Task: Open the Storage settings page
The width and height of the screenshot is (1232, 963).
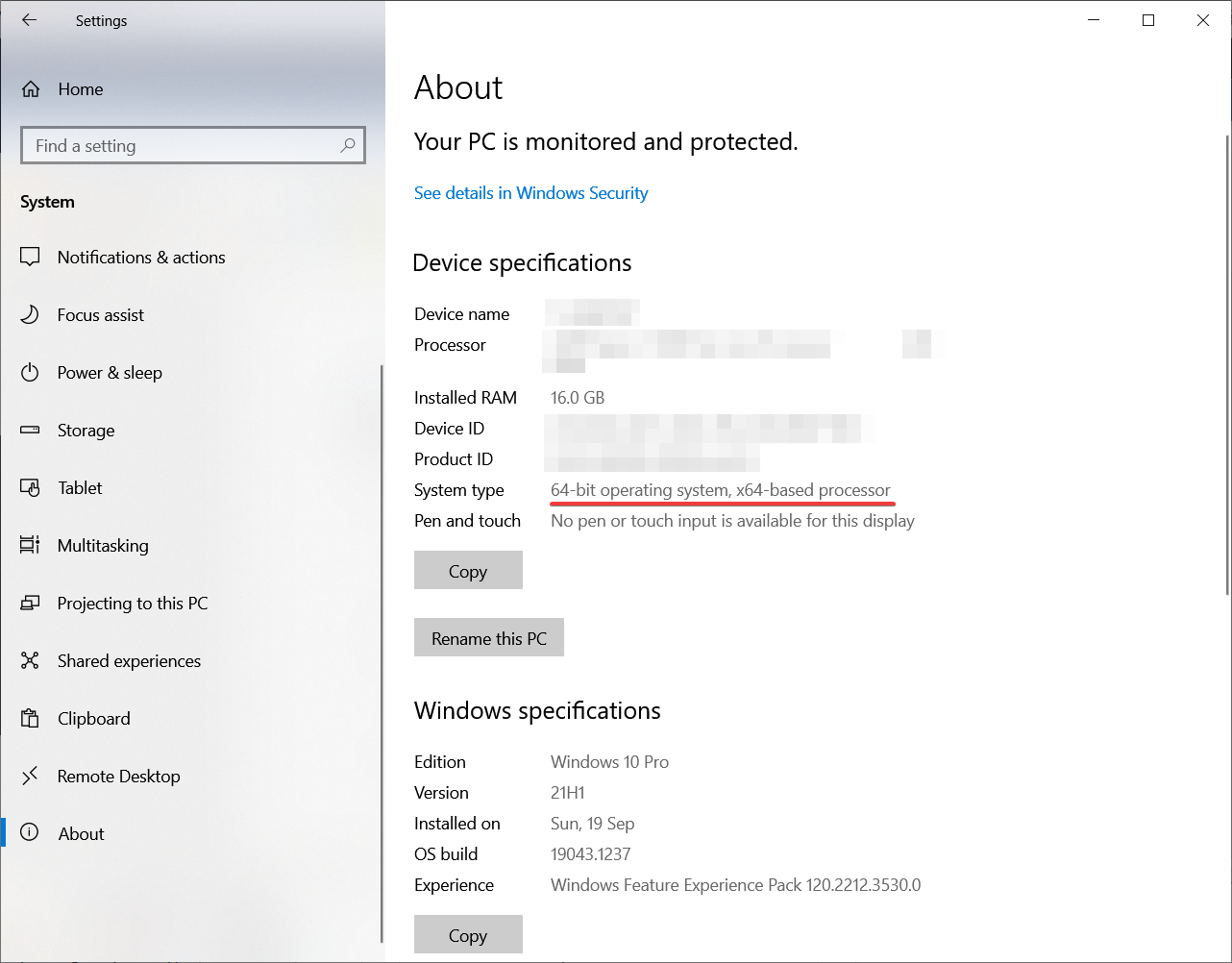Action: pyautogui.click(x=86, y=431)
